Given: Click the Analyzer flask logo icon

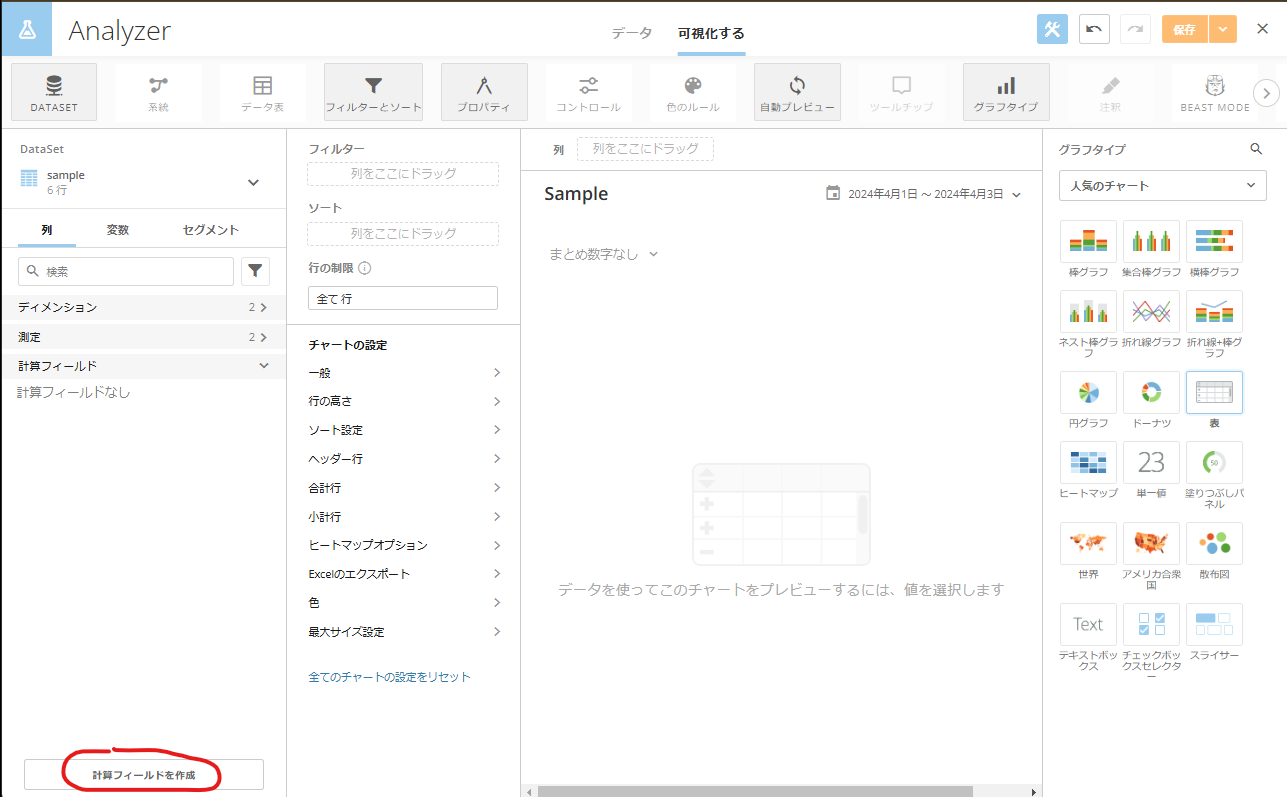Looking at the screenshot, I should 27,30.
